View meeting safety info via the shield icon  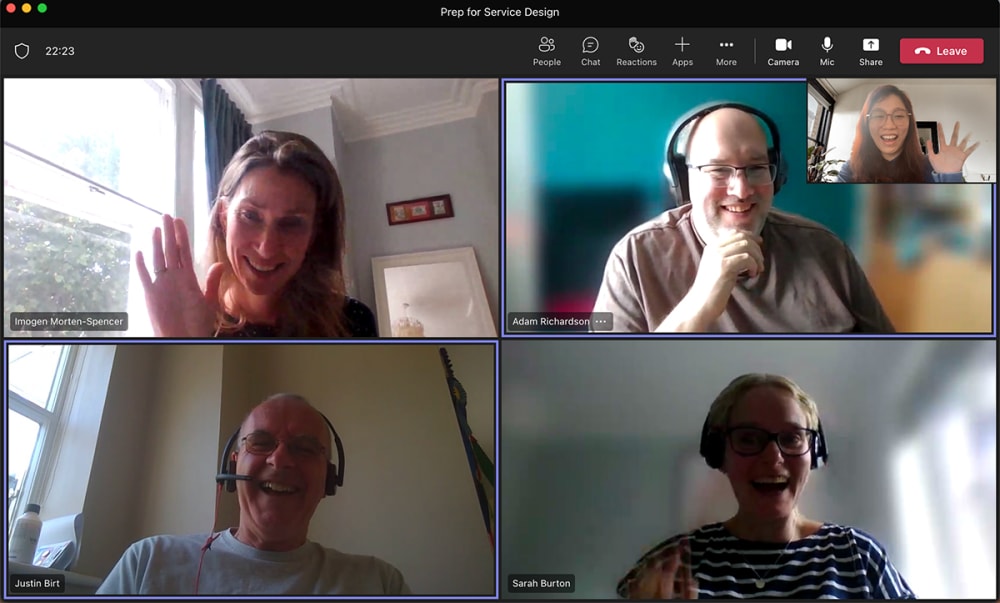(20, 49)
